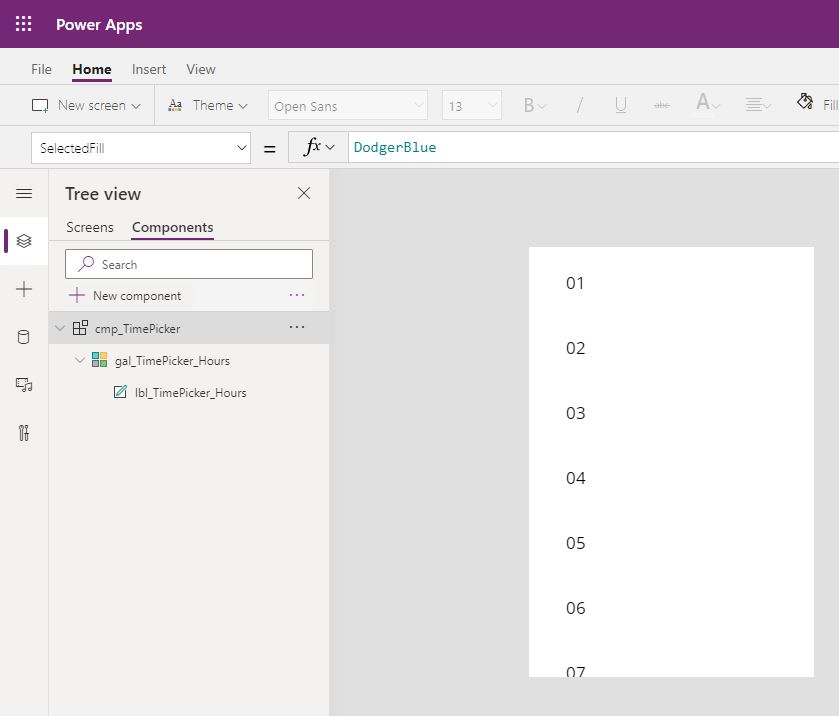
Task: Open the Theme picker
Action: coord(208,105)
